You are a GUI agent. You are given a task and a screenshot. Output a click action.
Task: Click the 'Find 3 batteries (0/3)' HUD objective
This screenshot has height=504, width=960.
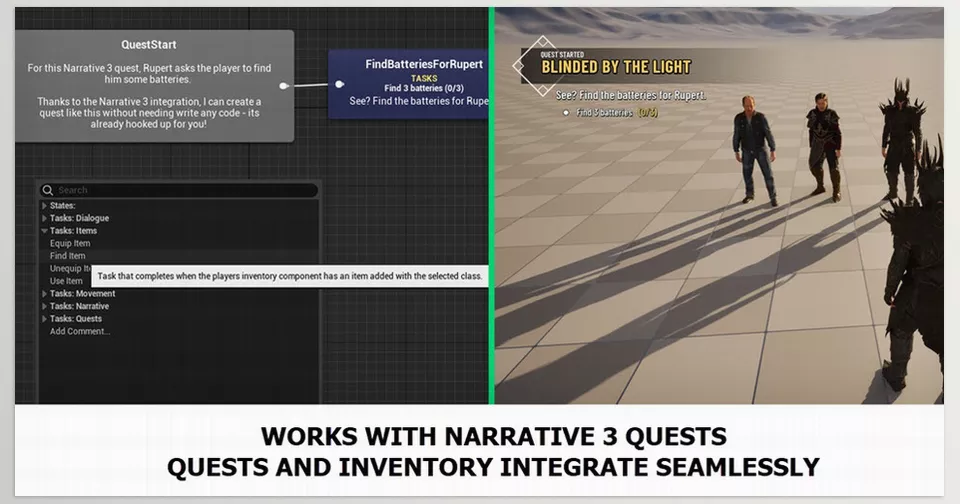point(617,113)
